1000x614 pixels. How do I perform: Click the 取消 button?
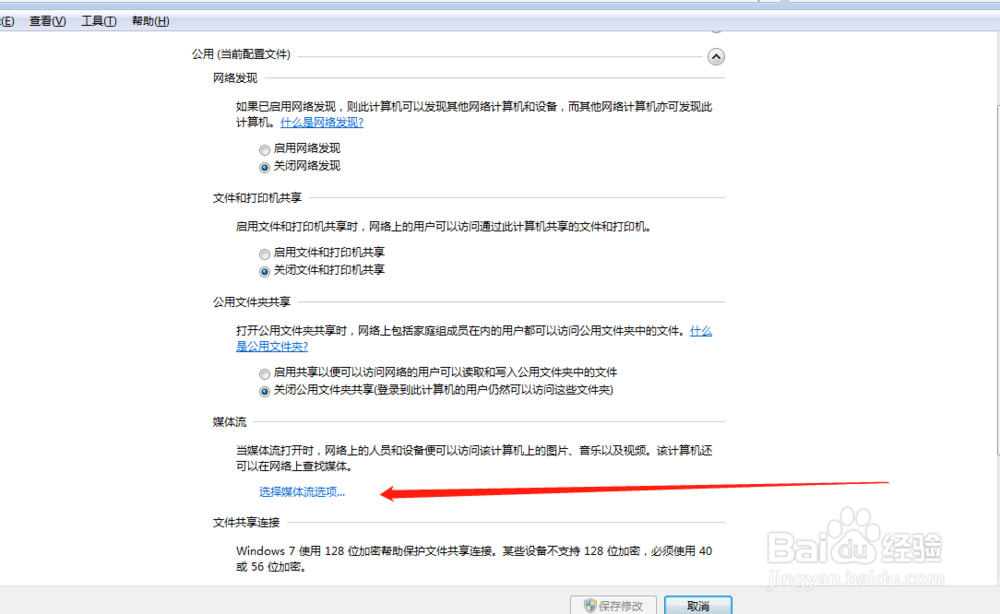click(x=697, y=604)
